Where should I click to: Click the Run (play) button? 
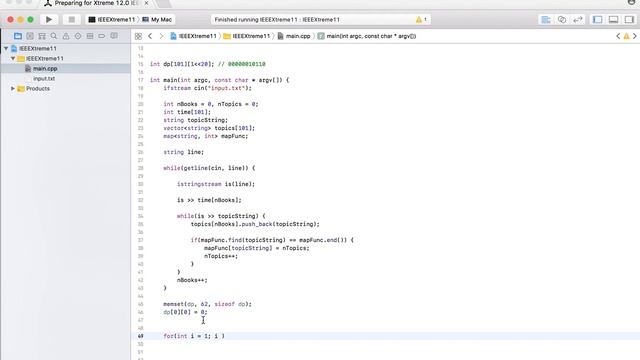point(49,19)
